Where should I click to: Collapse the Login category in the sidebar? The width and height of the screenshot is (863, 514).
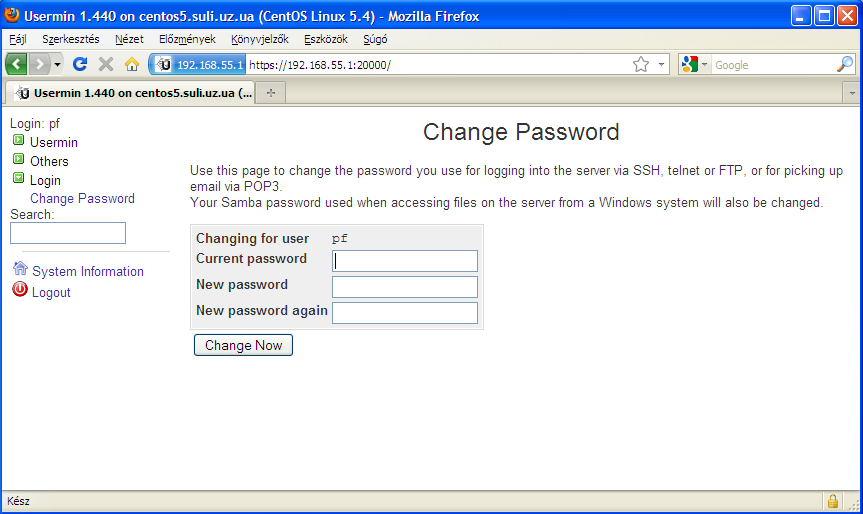[x=18, y=179]
